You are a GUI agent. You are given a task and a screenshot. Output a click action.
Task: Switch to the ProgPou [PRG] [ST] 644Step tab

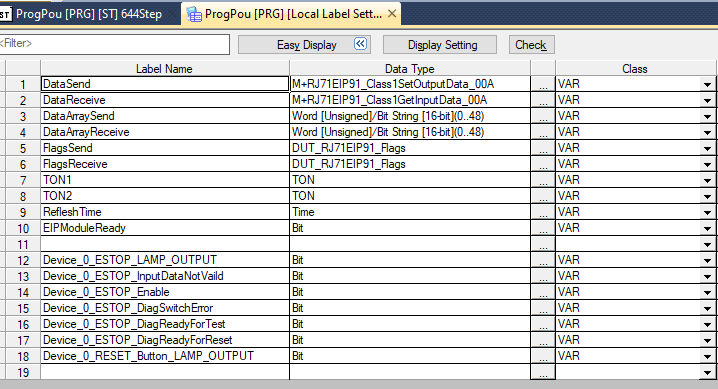tap(88, 14)
